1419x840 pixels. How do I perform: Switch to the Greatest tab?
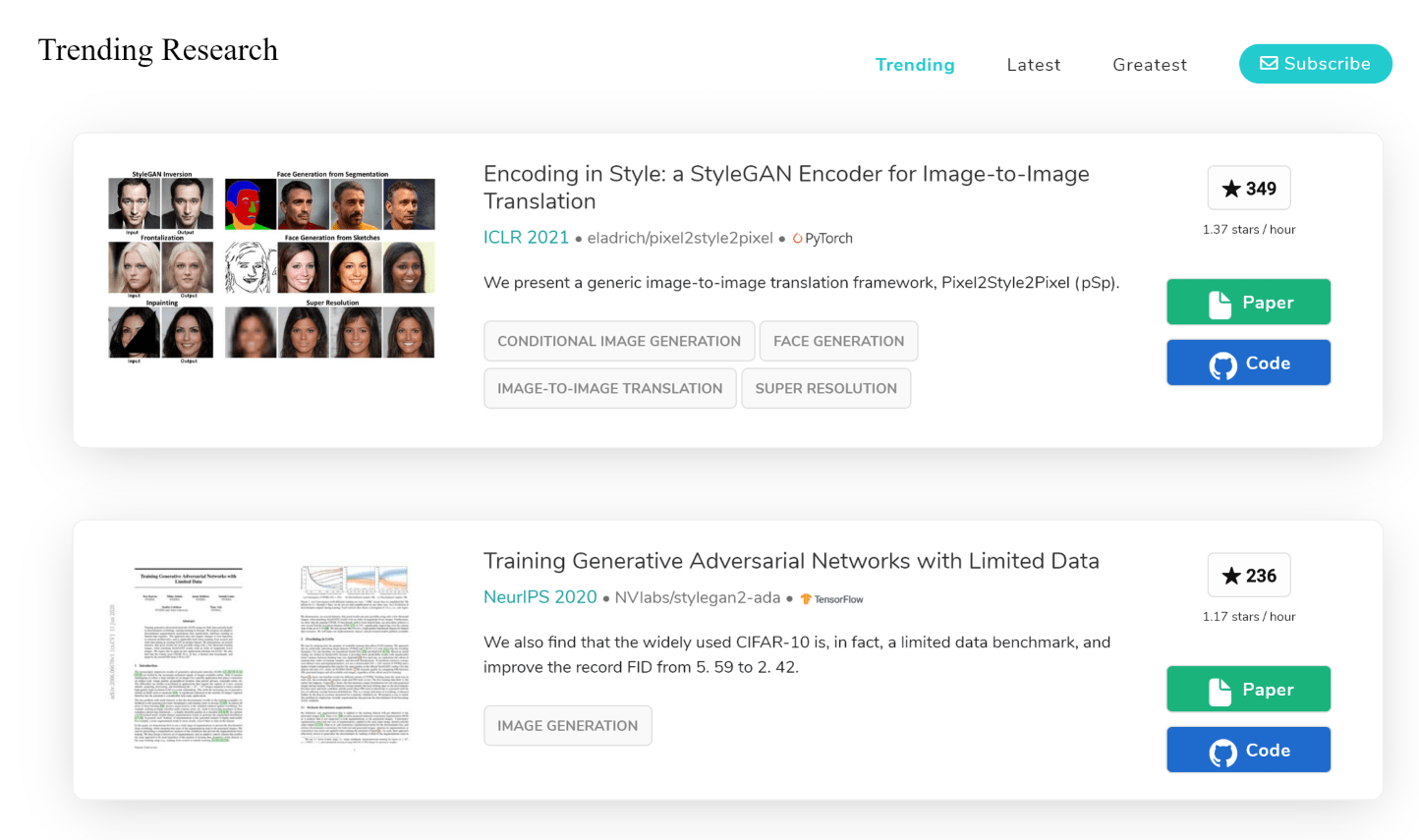pyautogui.click(x=1150, y=65)
